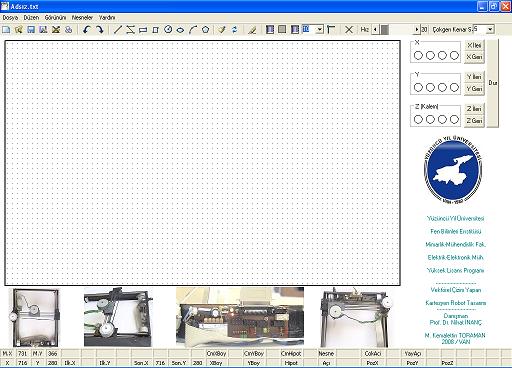This screenshot has height=368, width=512.
Task: Click first indicator circle in Z (Kalem) group
Action: click(x=418, y=120)
